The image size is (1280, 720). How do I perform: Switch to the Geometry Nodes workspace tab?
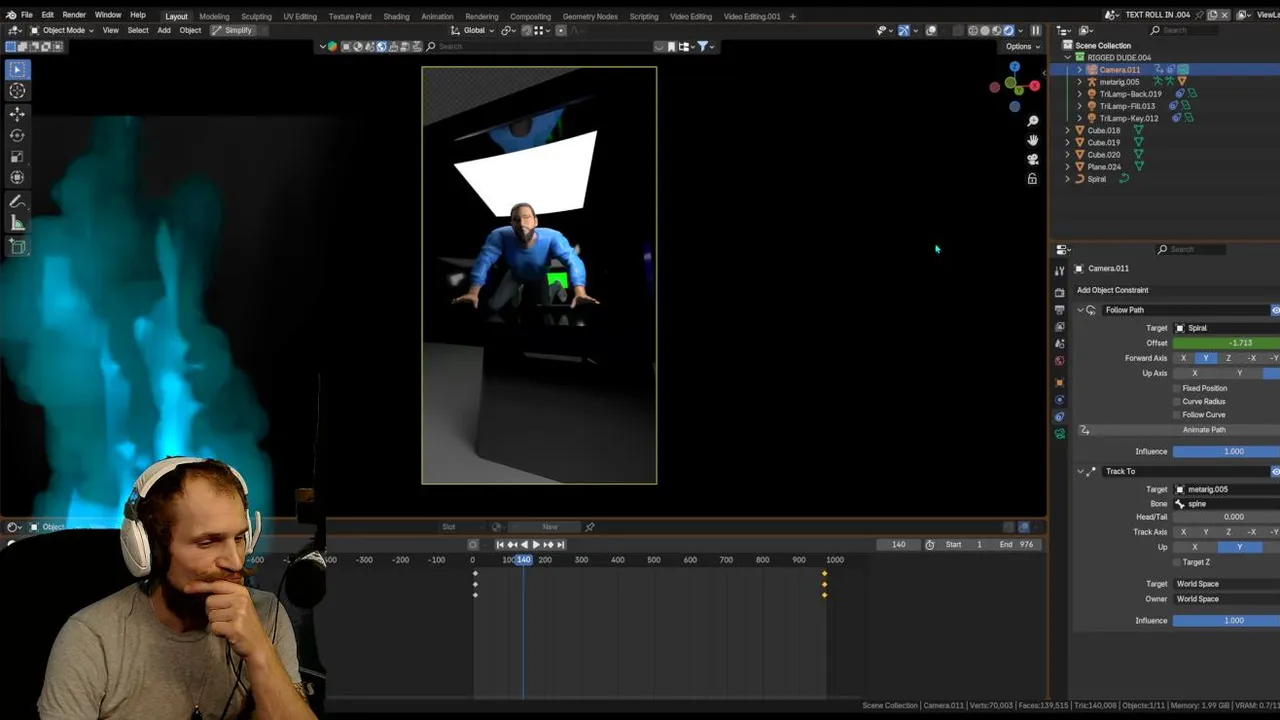coord(590,16)
